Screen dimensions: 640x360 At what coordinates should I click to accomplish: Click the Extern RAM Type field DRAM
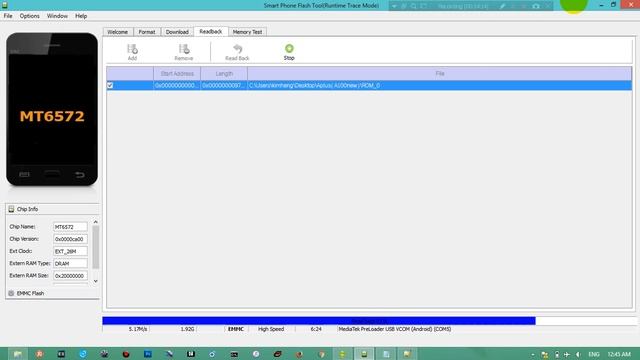click(x=70, y=263)
